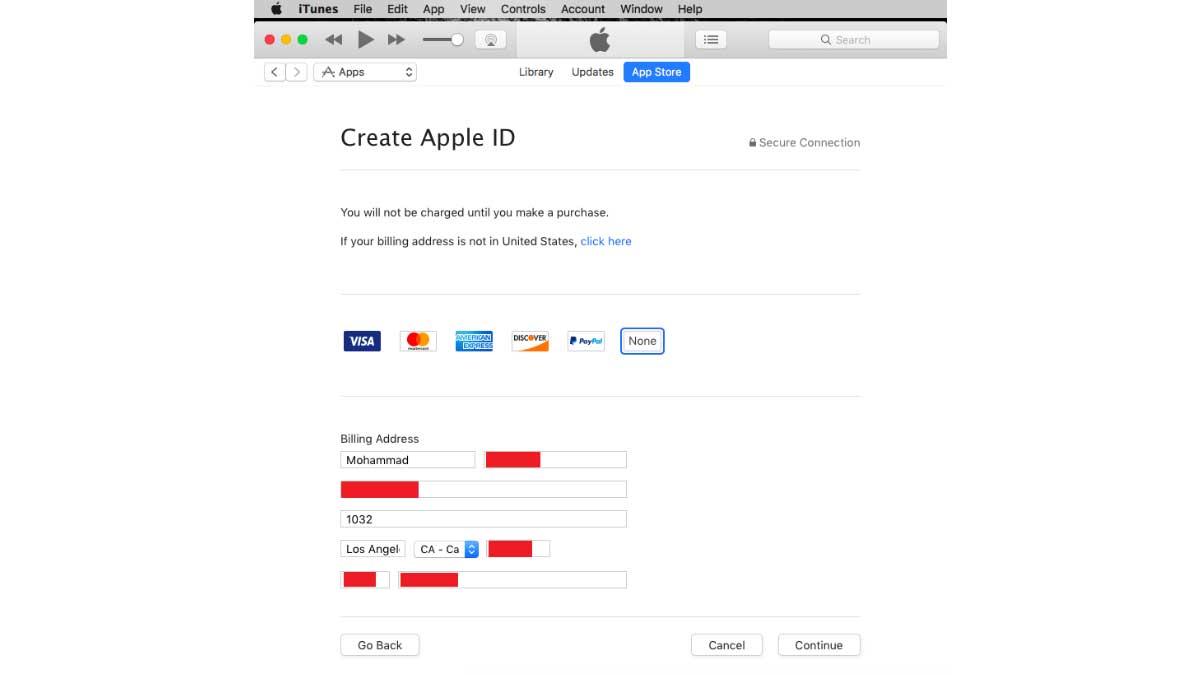Click the rewind playback button
The width and height of the screenshot is (1200, 675).
point(334,40)
